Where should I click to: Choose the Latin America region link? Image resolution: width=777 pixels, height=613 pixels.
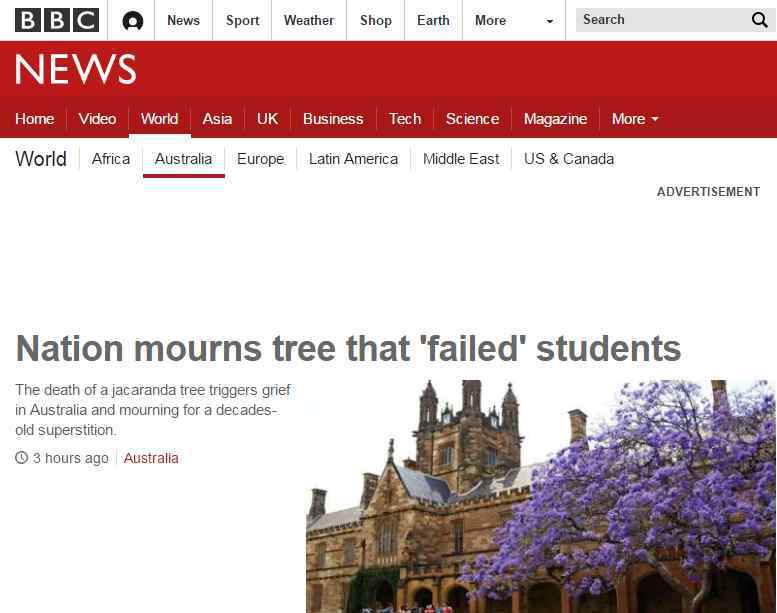(353, 159)
